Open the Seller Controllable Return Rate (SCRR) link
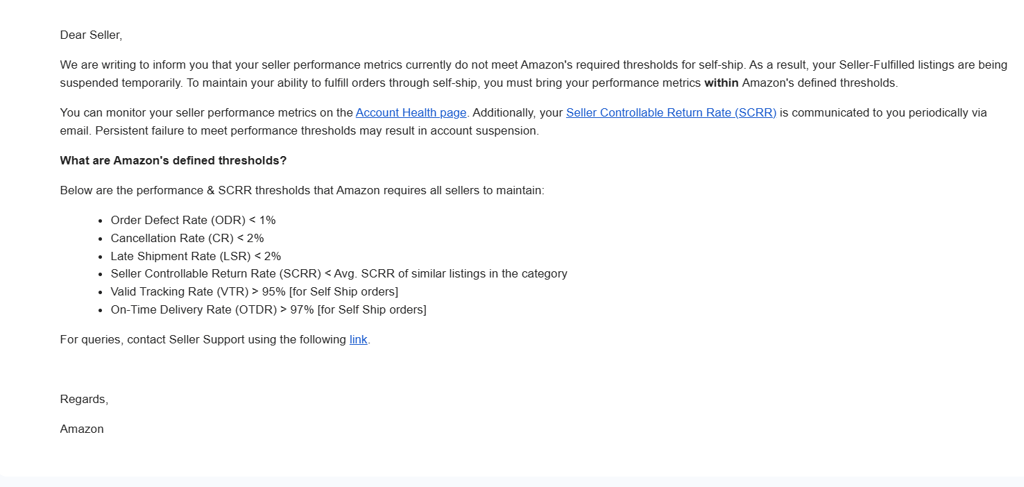Viewport: 1024px width, 487px height. coord(670,113)
